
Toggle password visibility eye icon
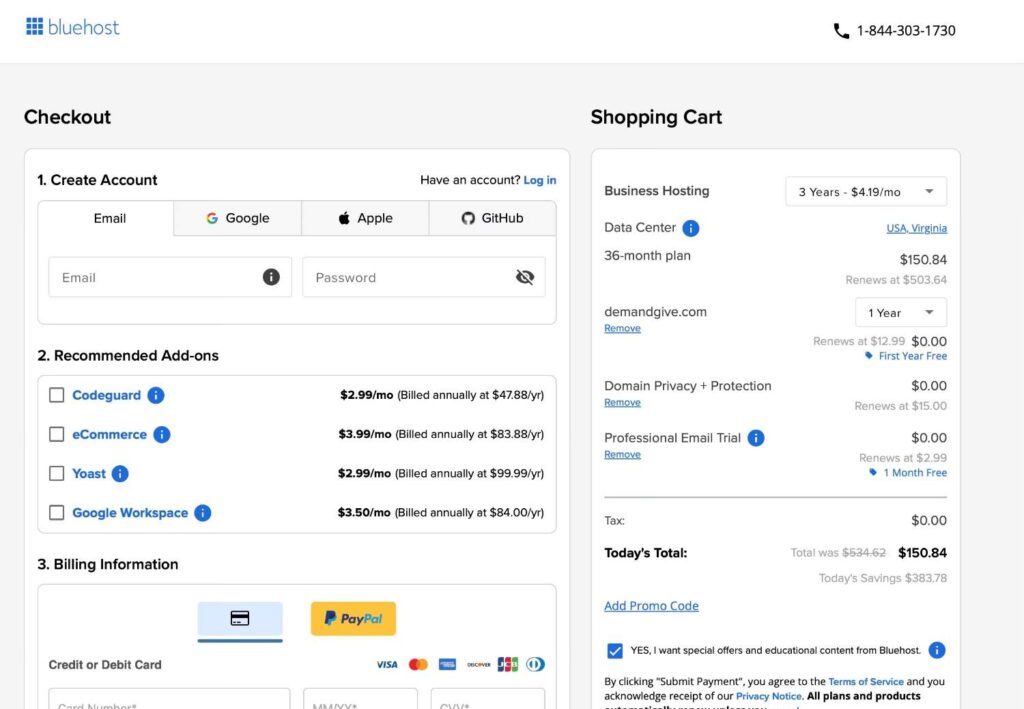[524, 277]
